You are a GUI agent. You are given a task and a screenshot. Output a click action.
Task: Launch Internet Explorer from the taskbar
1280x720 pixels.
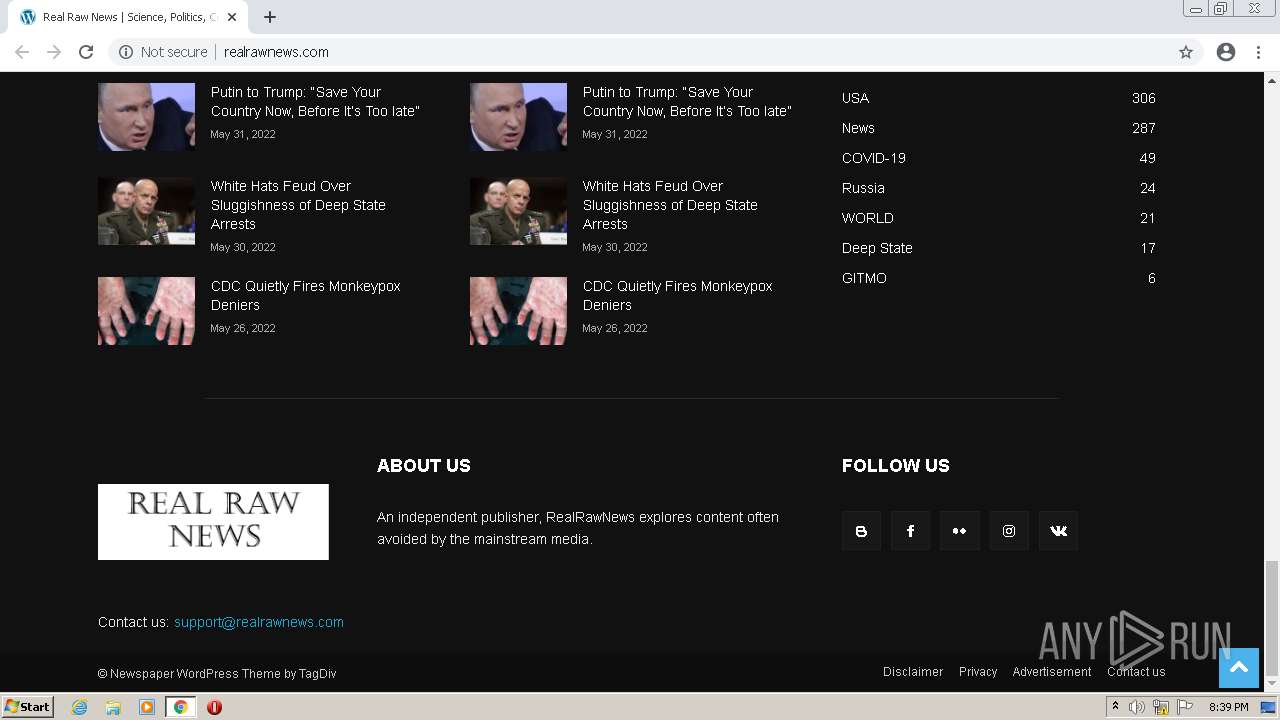click(80, 707)
